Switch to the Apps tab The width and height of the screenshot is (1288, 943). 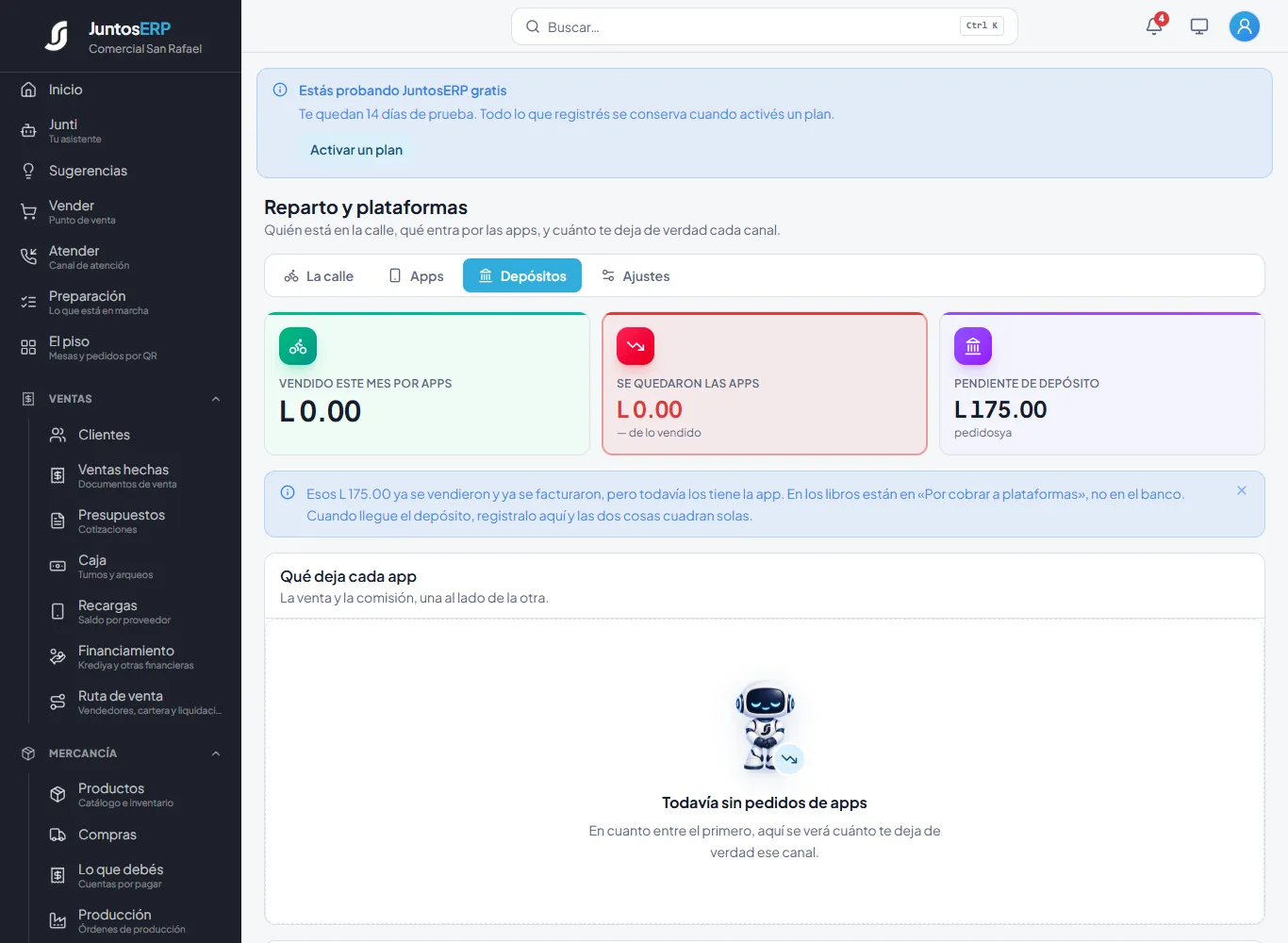(416, 276)
